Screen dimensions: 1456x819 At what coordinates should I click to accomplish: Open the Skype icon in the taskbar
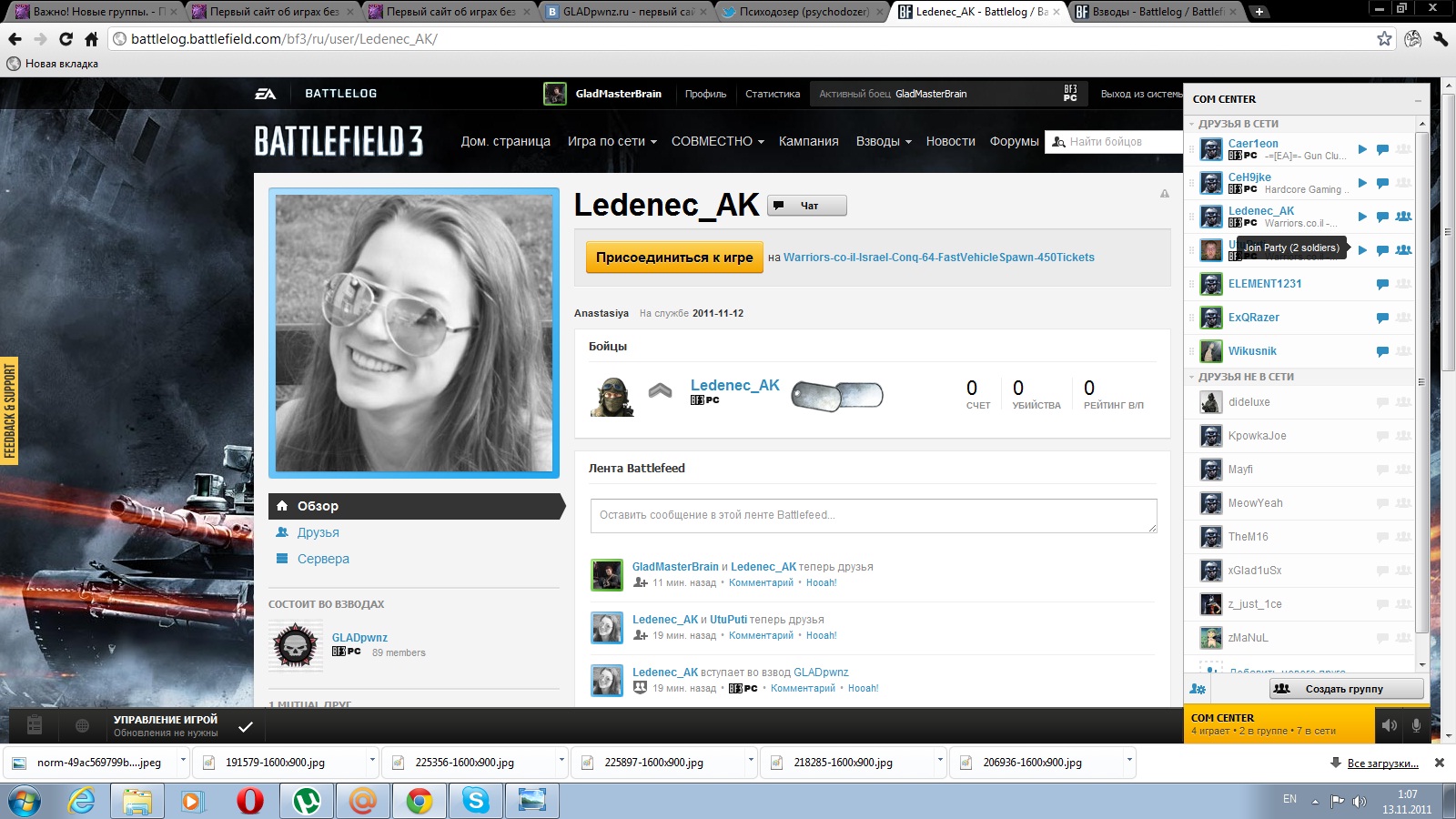click(475, 801)
